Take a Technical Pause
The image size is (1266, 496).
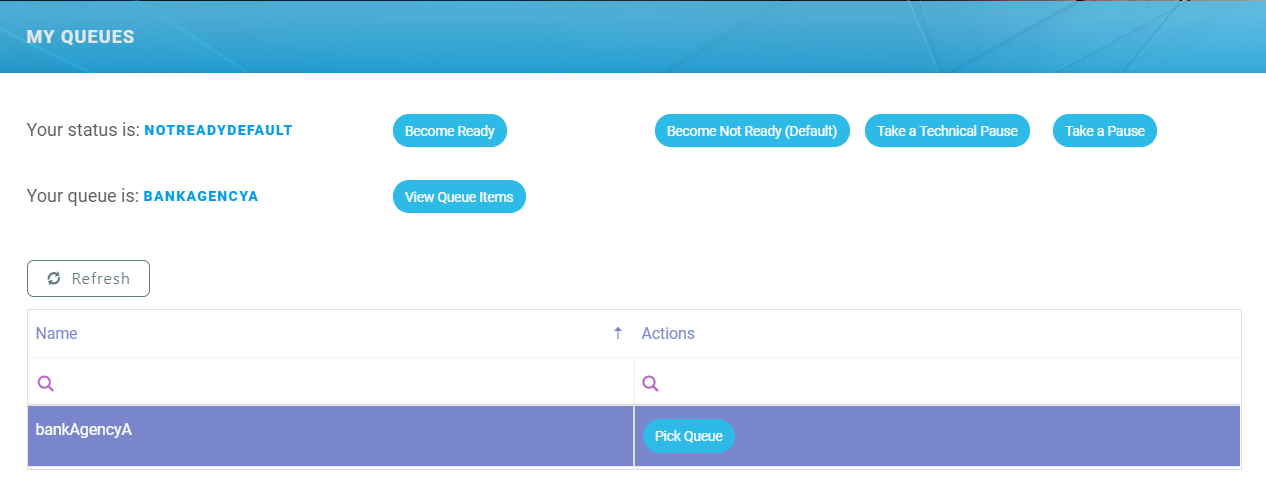tap(946, 131)
